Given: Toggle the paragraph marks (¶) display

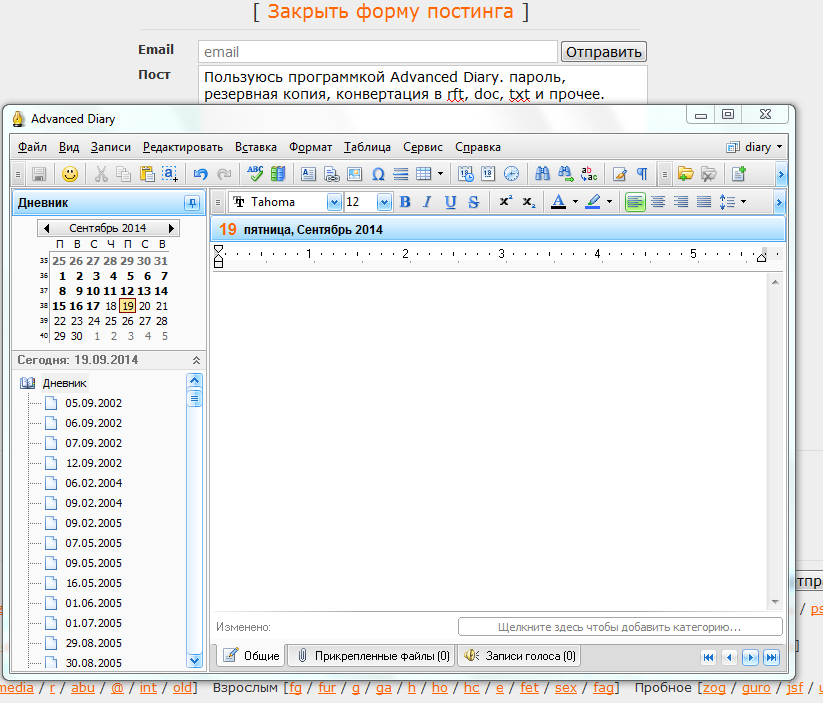Looking at the screenshot, I should pyautogui.click(x=641, y=174).
